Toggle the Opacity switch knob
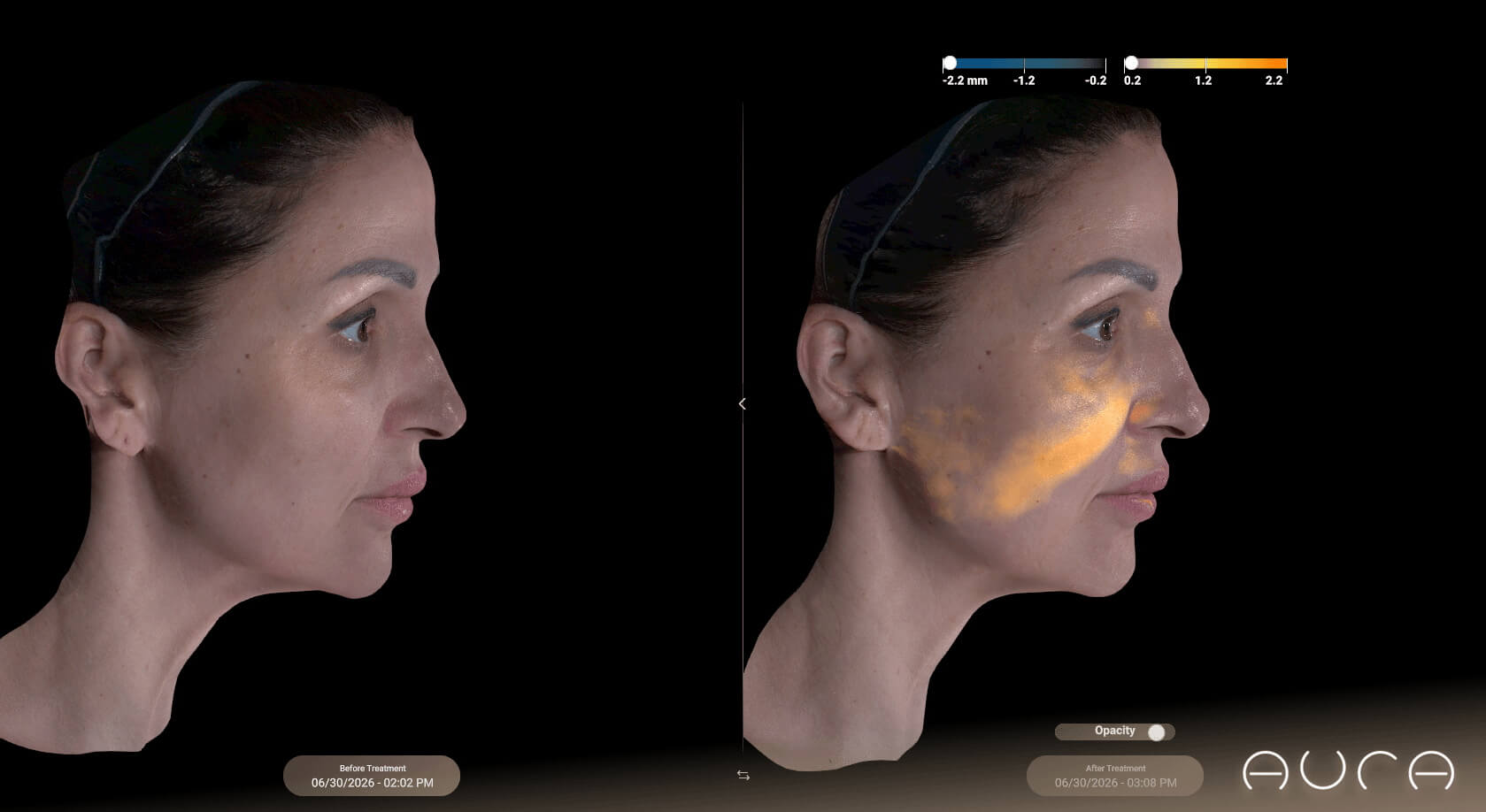The image size is (1486, 812). click(x=1156, y=732)
